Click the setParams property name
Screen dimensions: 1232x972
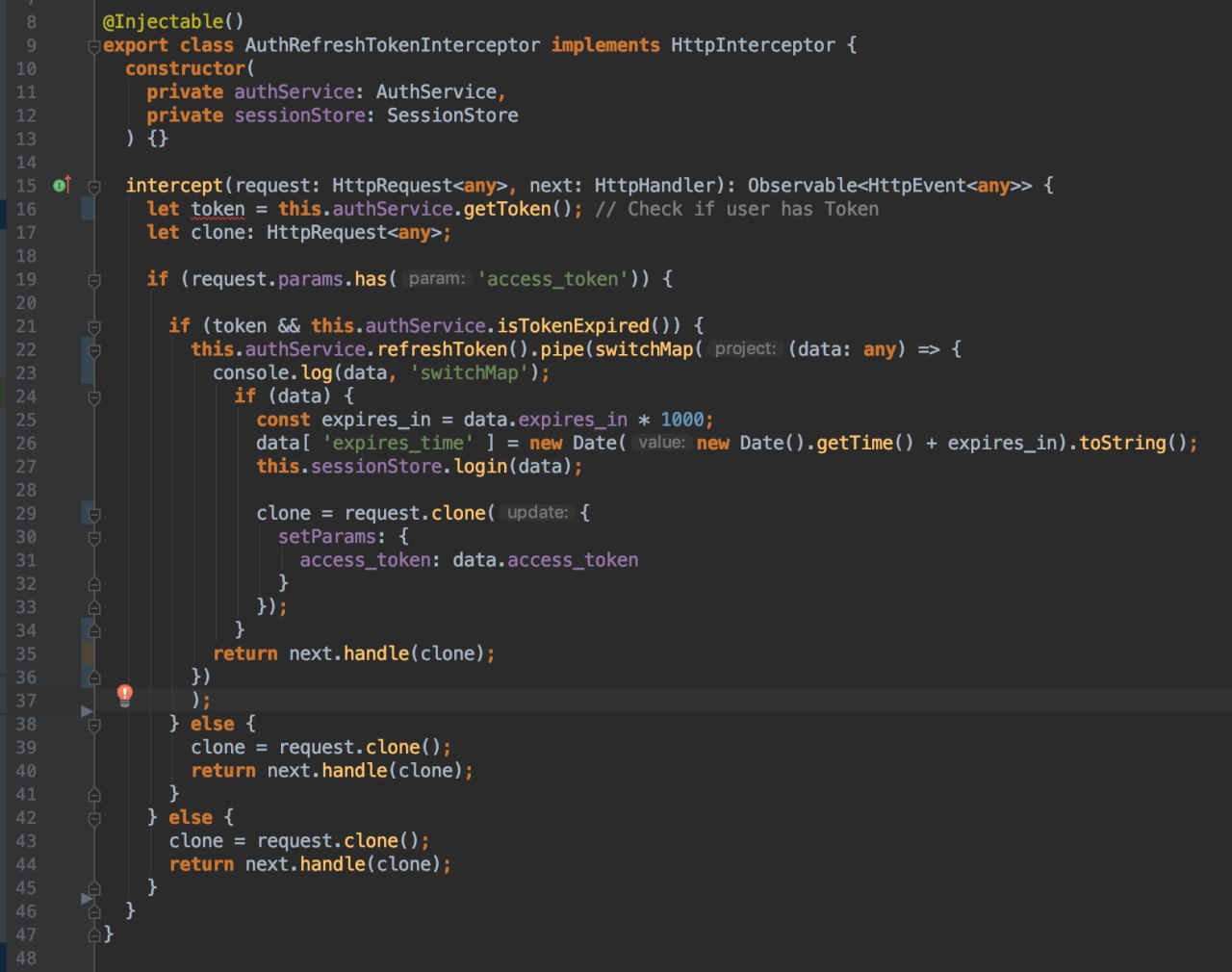[x=326, y=537]
